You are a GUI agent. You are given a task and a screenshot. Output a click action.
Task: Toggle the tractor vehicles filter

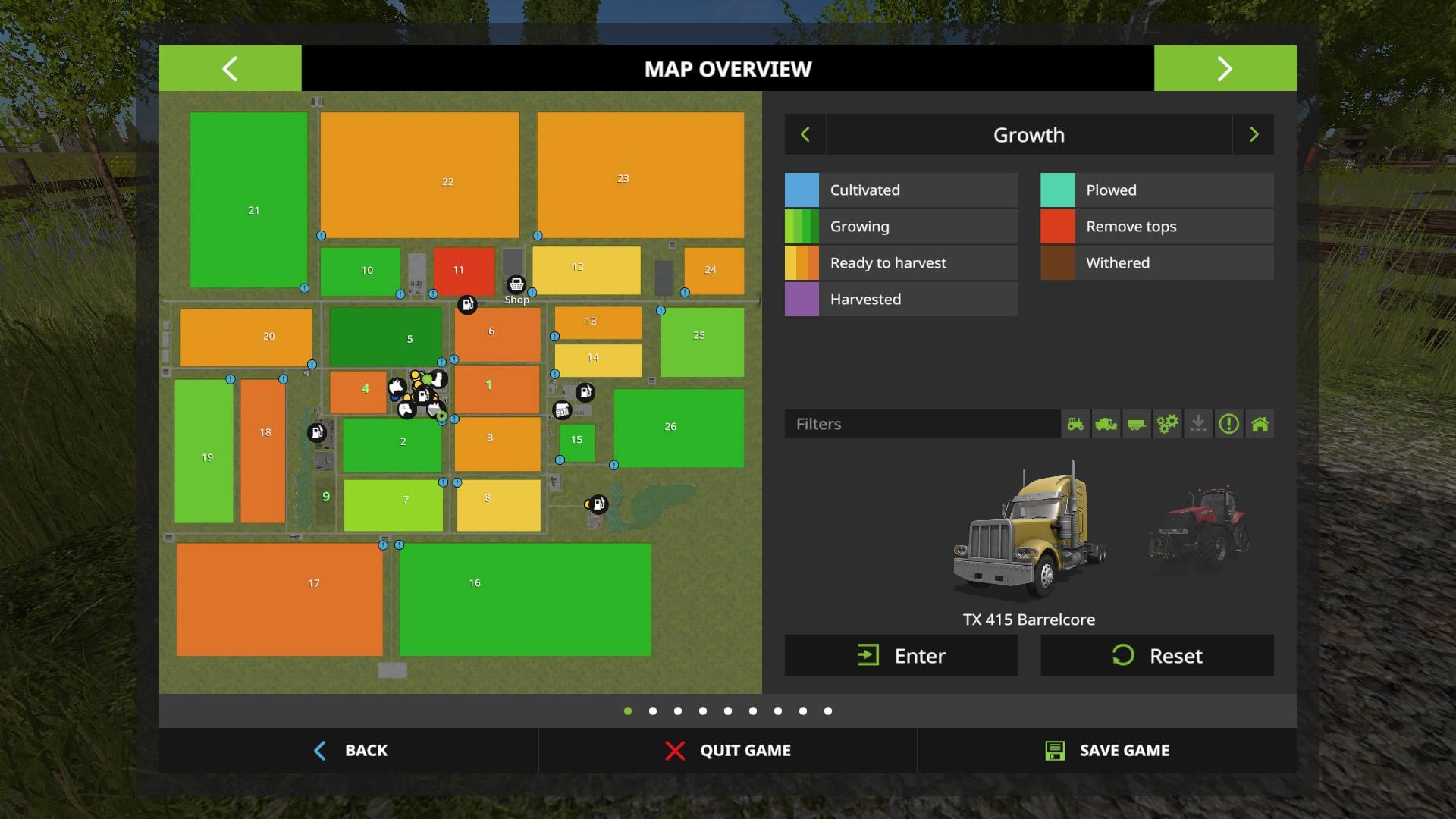(x=1075, y=424)
